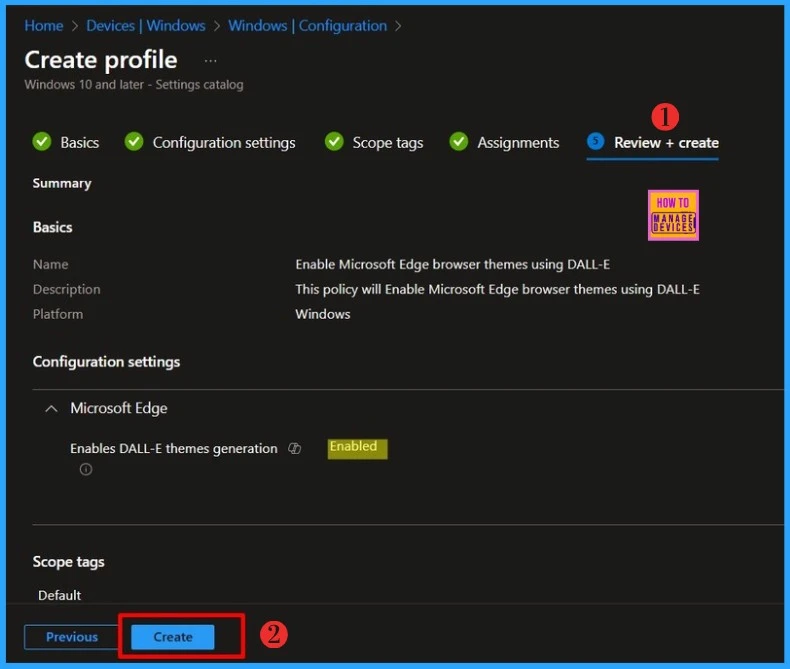Click the copy icon beside DALL-E themes setting
This screenshot has height=669, width=790.
pos(295,448)
